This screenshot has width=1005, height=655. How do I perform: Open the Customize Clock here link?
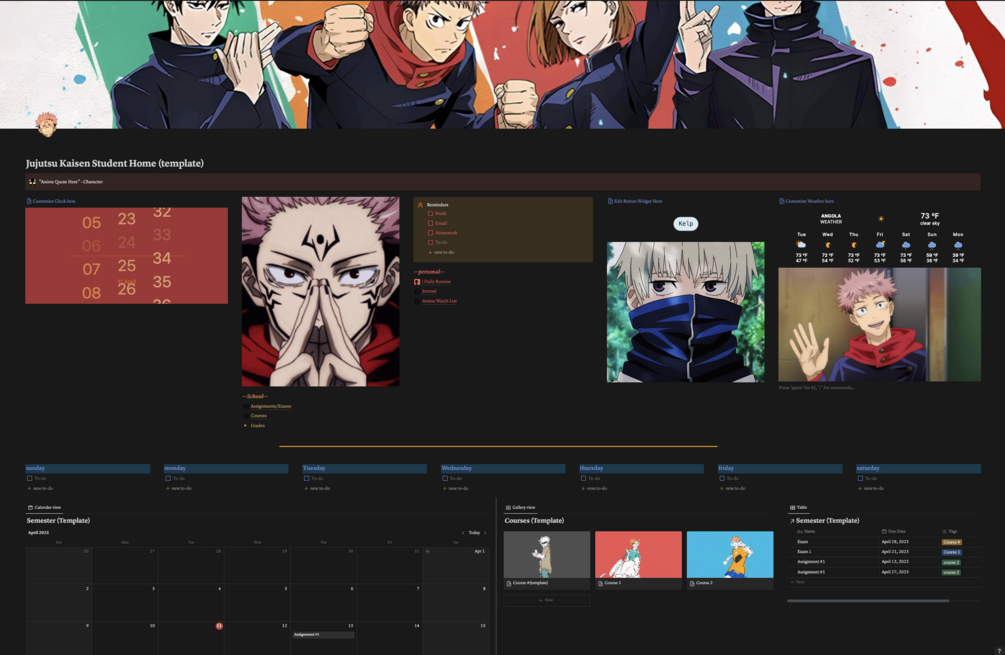(x=54, y=201)
